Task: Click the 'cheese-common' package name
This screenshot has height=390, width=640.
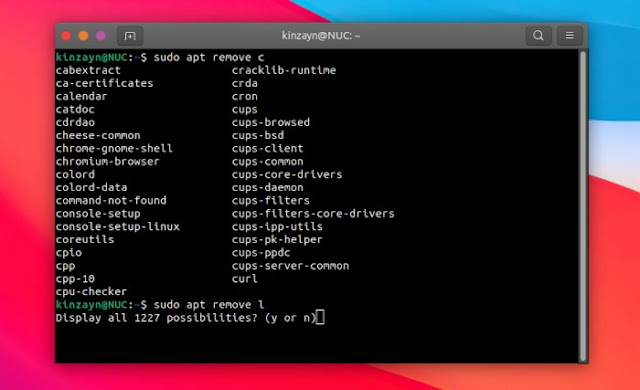Action: click(x=98, y=135)
